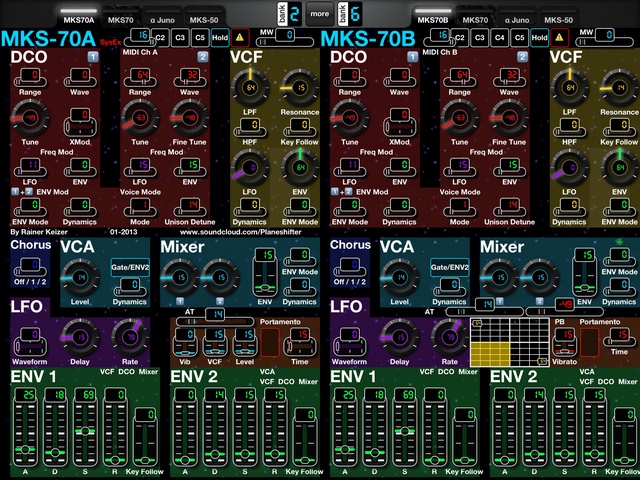Select bank 2 indicator

[x=289, y=14]
